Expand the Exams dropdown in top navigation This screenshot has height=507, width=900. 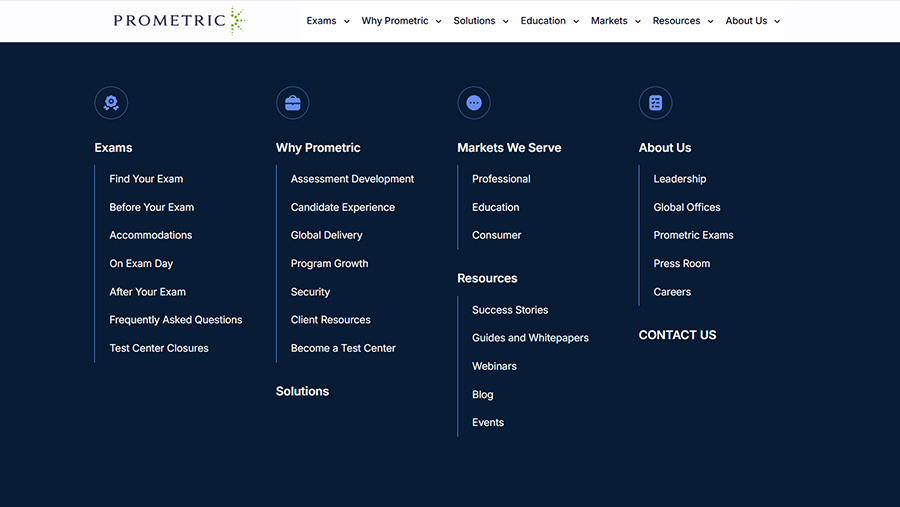[328, 21]
